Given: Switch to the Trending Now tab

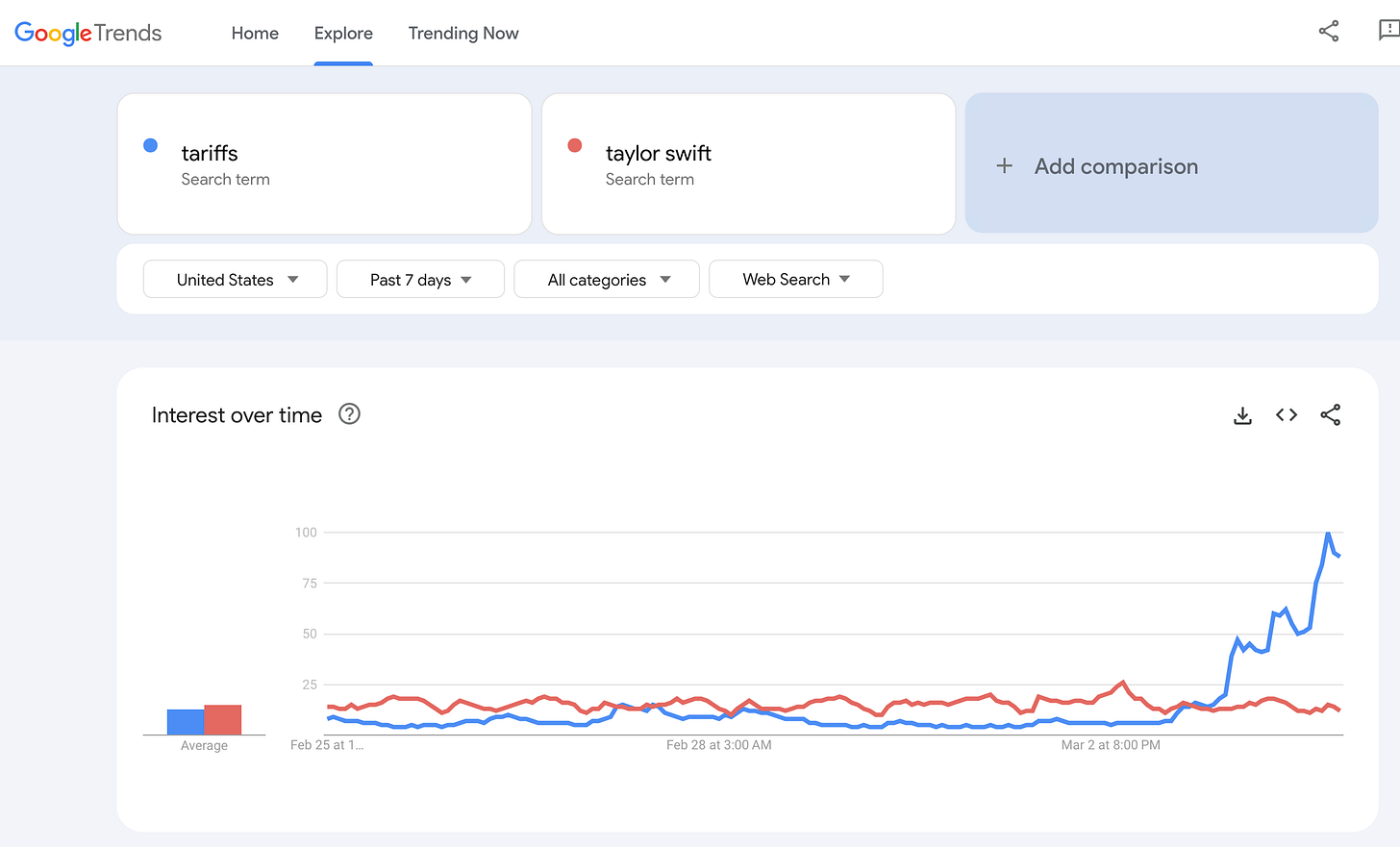Looking at the screenshot, I should pos(463,33).
